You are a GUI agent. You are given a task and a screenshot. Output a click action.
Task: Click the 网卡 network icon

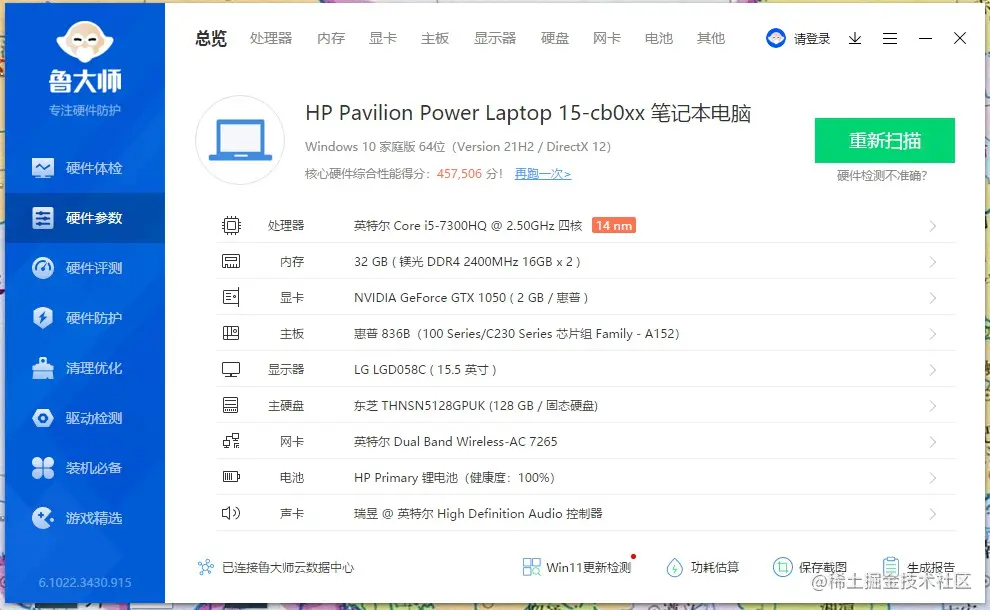coord(231,441)
